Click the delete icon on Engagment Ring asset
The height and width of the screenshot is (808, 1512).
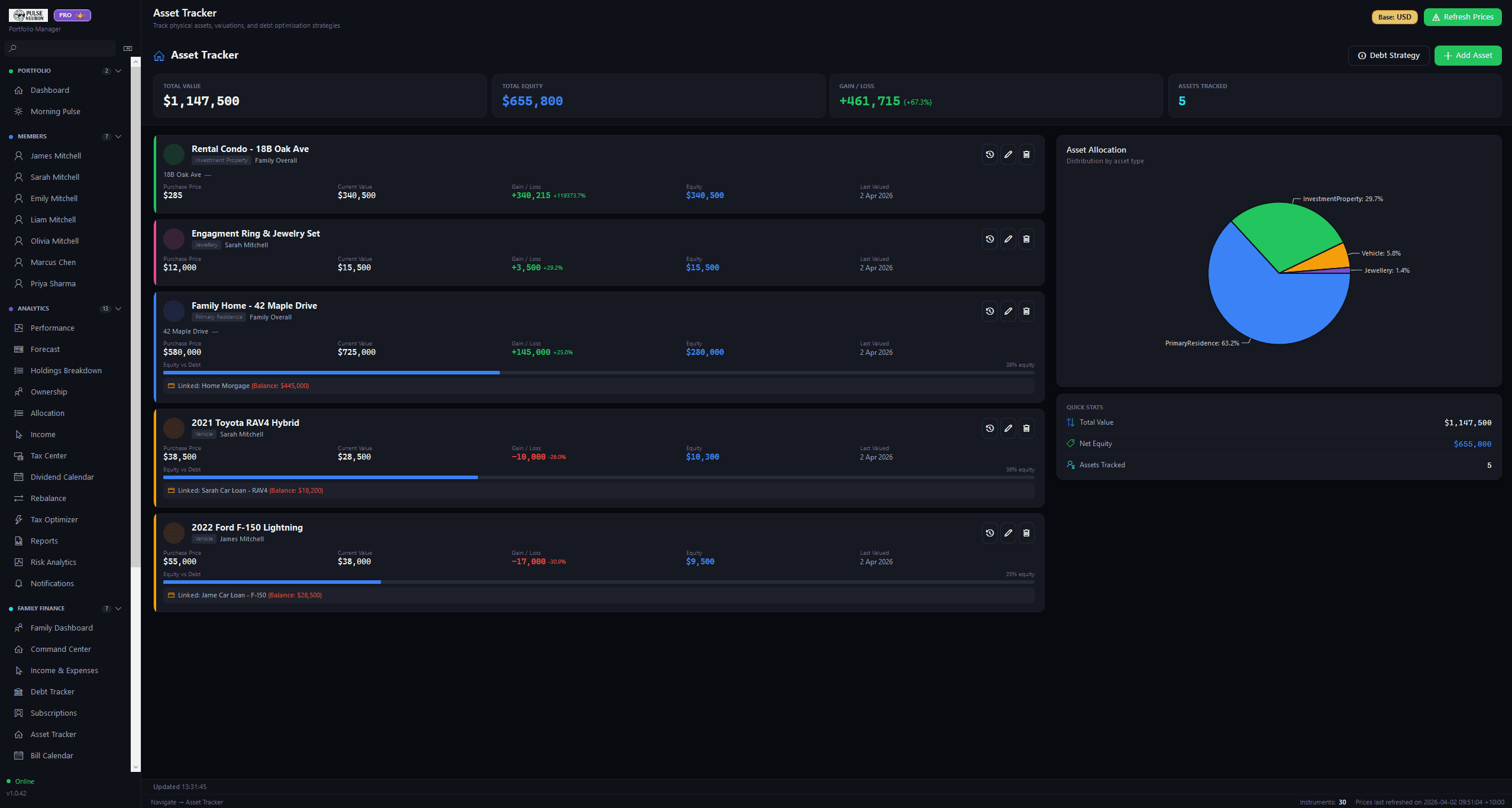(x=1026, y=239)
